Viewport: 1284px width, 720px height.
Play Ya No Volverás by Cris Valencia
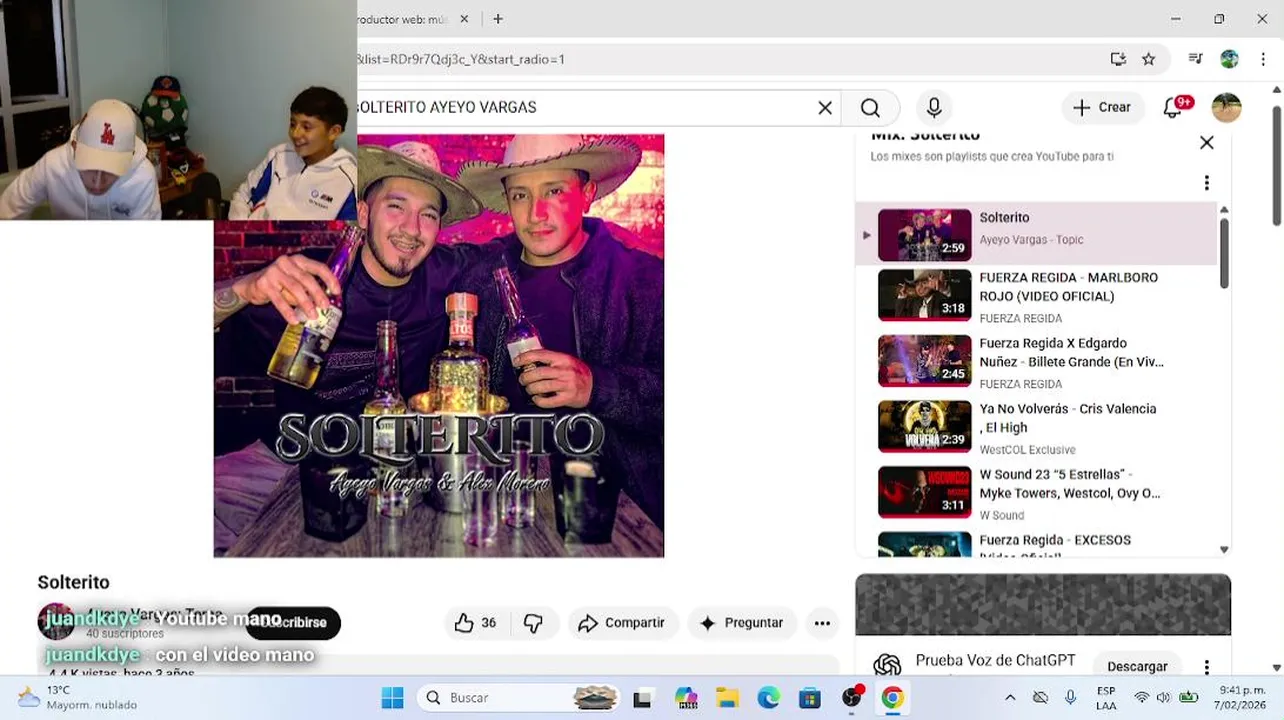pos(1036,428)
